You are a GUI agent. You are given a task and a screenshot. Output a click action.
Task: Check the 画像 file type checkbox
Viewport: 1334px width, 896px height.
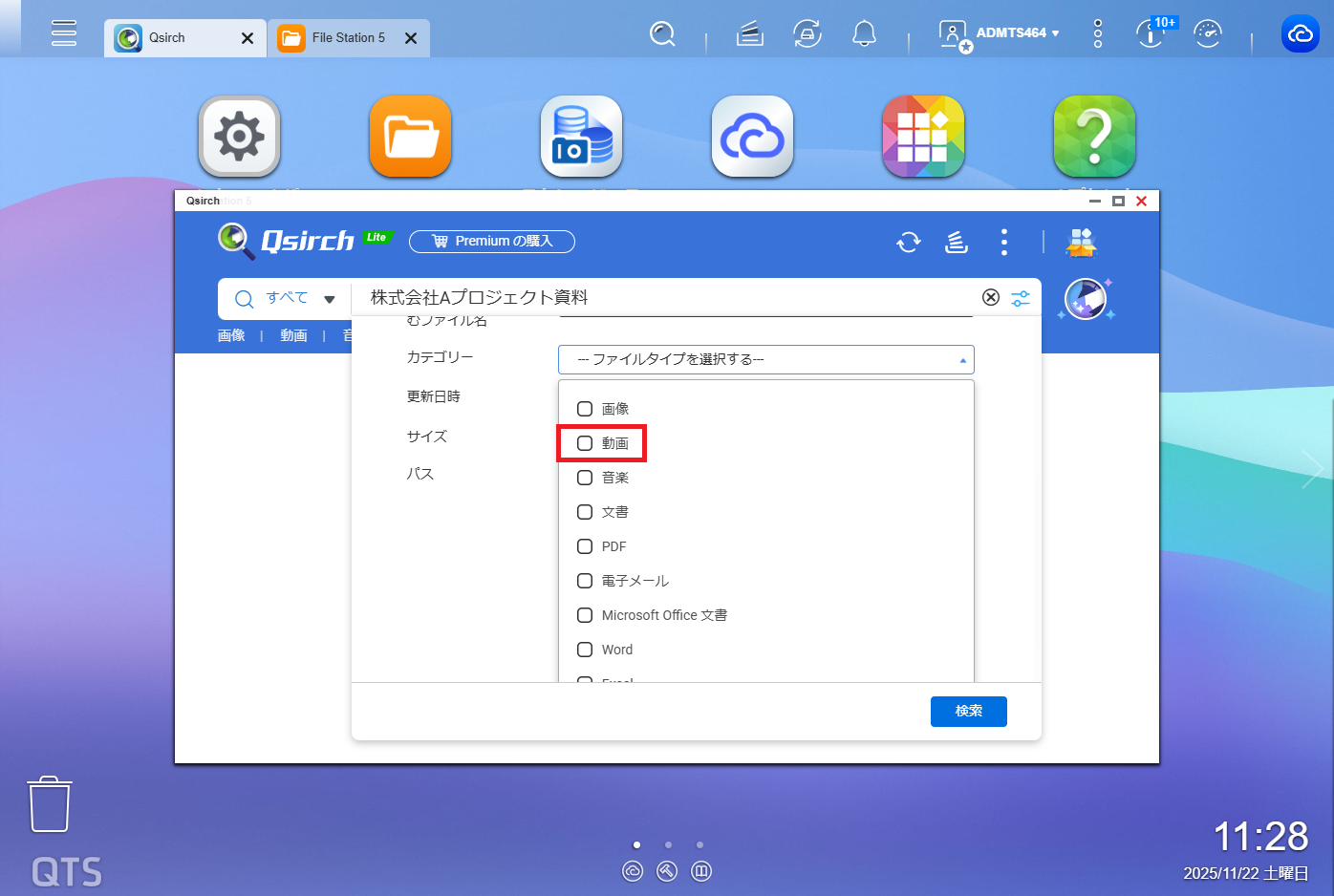[x=585, y=409]
